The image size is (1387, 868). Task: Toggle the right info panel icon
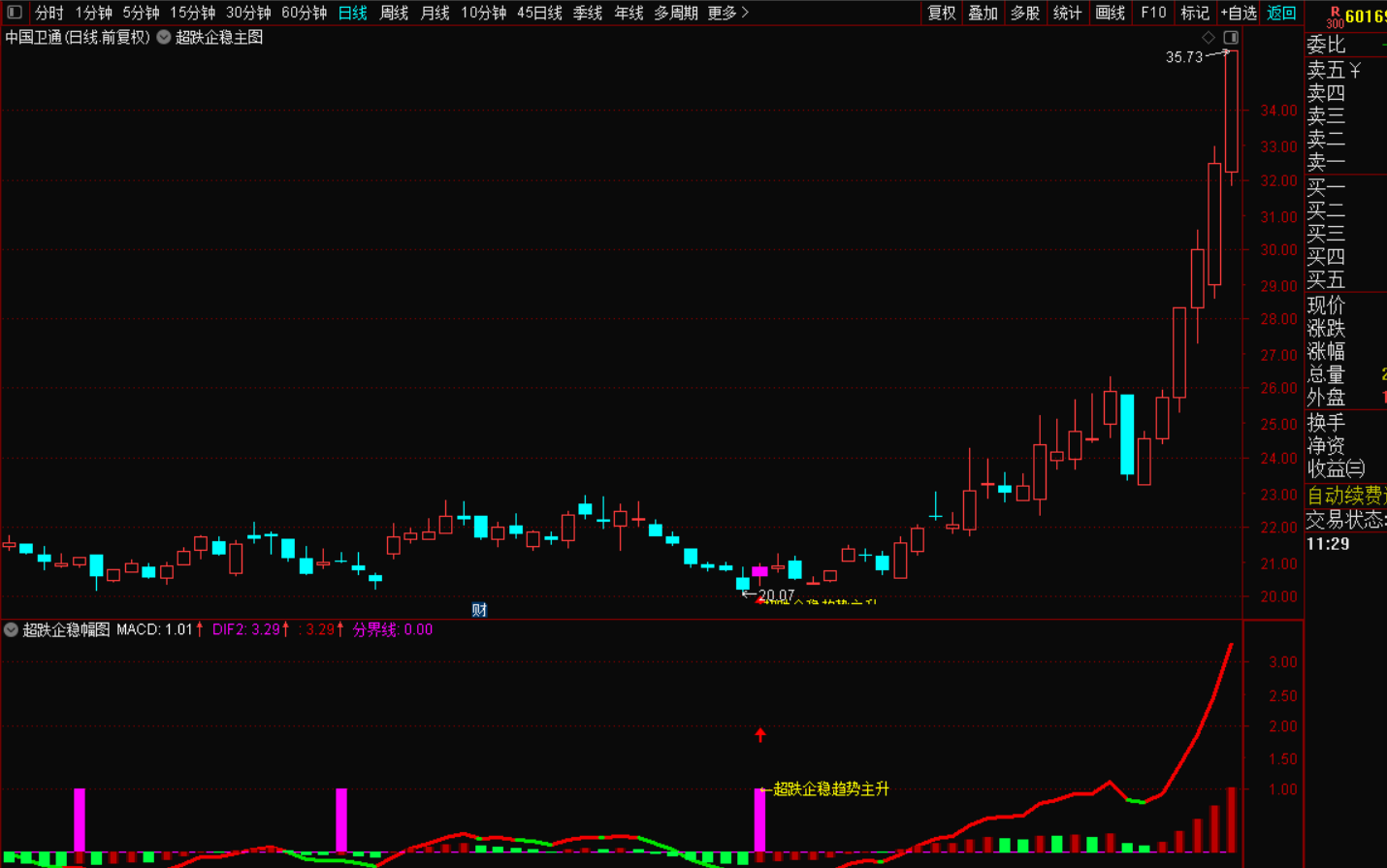point(1231,37)
